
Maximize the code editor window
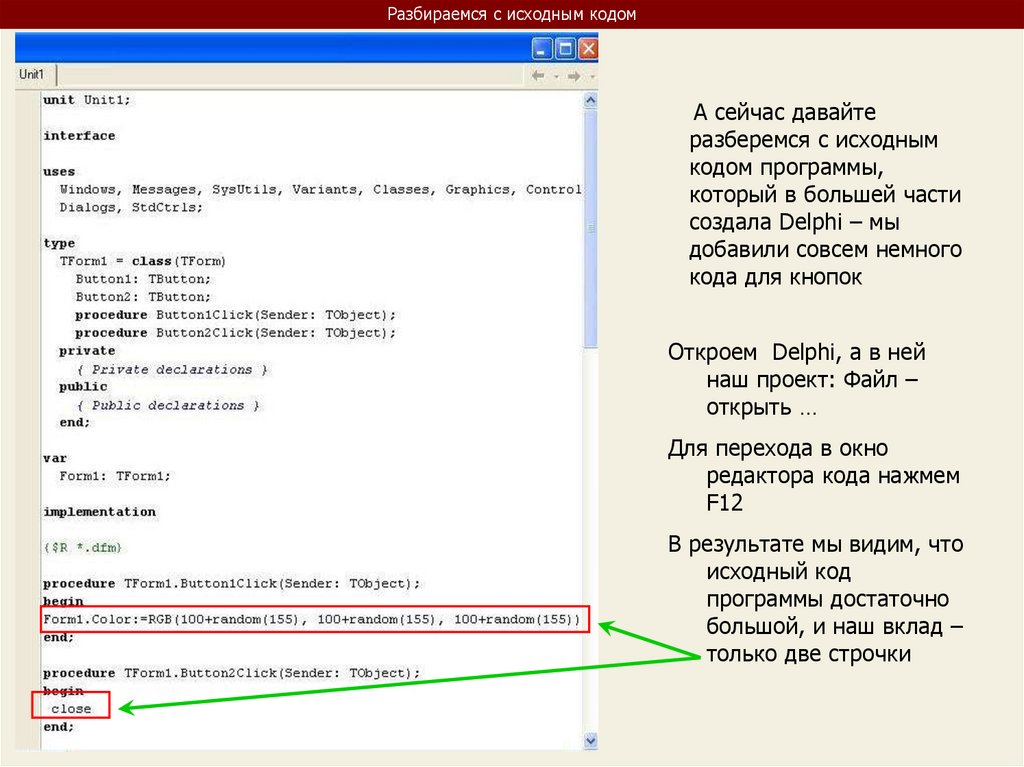pos(565,49)
